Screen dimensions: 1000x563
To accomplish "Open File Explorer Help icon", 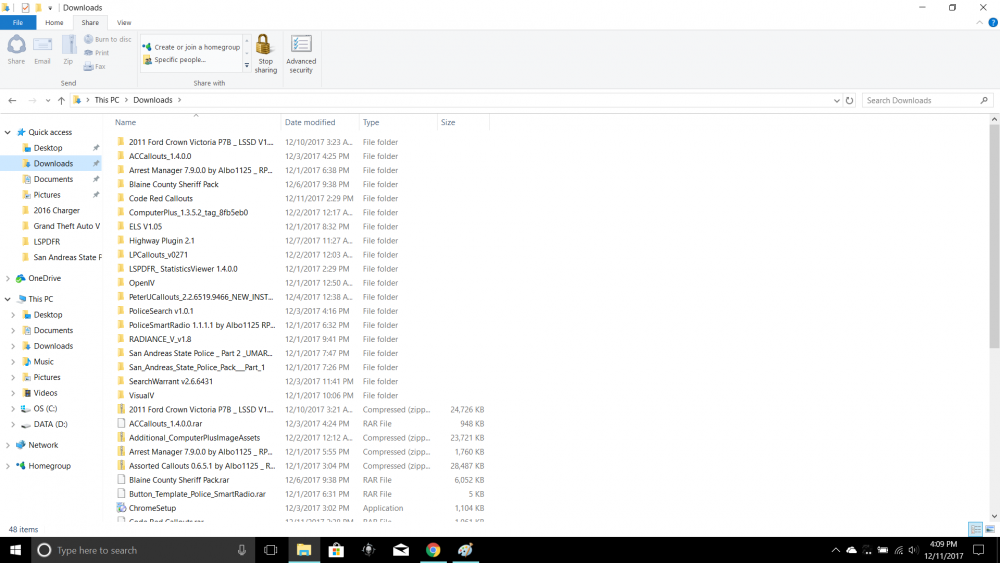I will tap(993, 22).
